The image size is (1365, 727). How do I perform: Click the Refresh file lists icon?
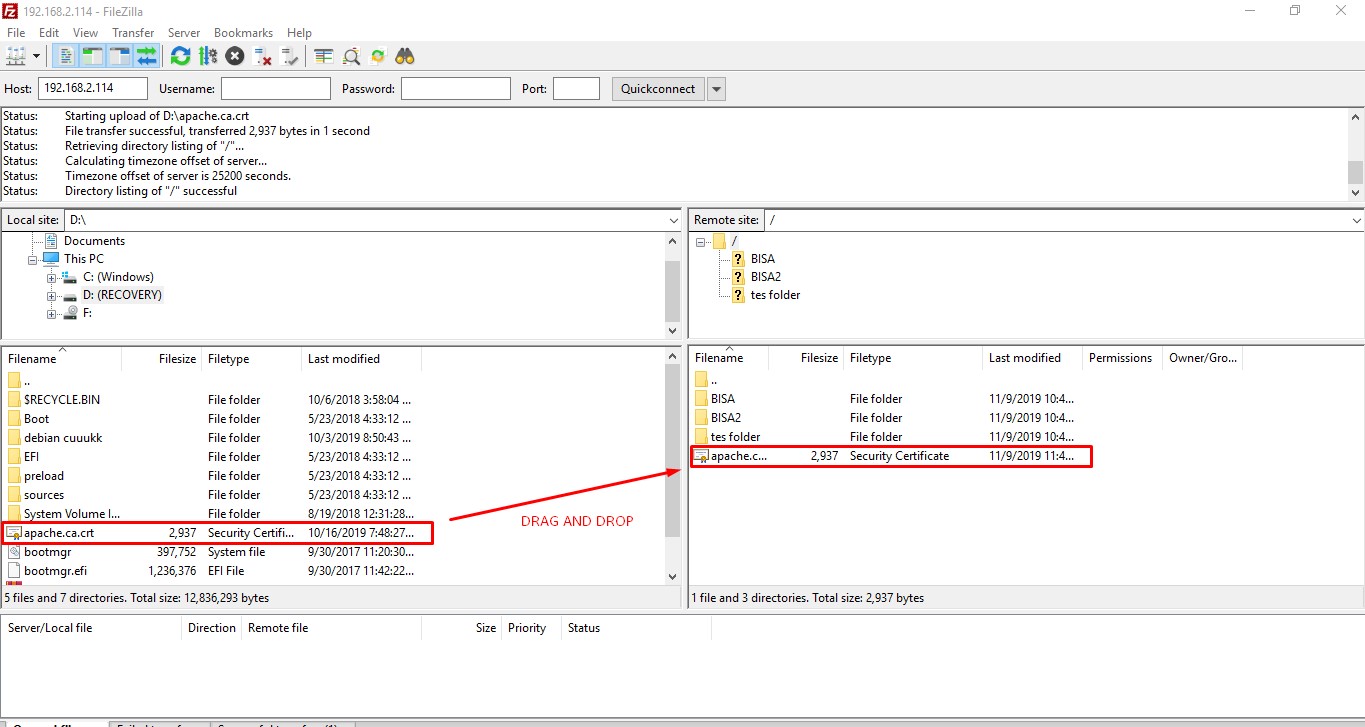[180, 55]
